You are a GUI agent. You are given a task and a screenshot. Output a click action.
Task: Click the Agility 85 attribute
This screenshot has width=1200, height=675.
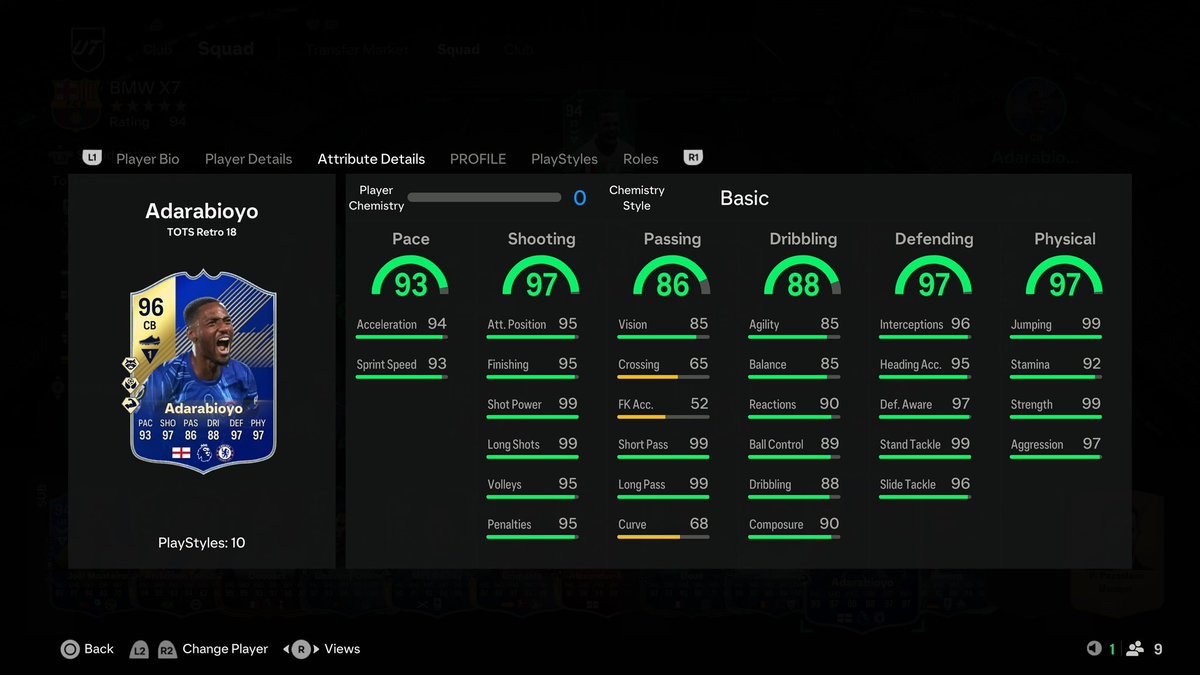pos(794,326)
